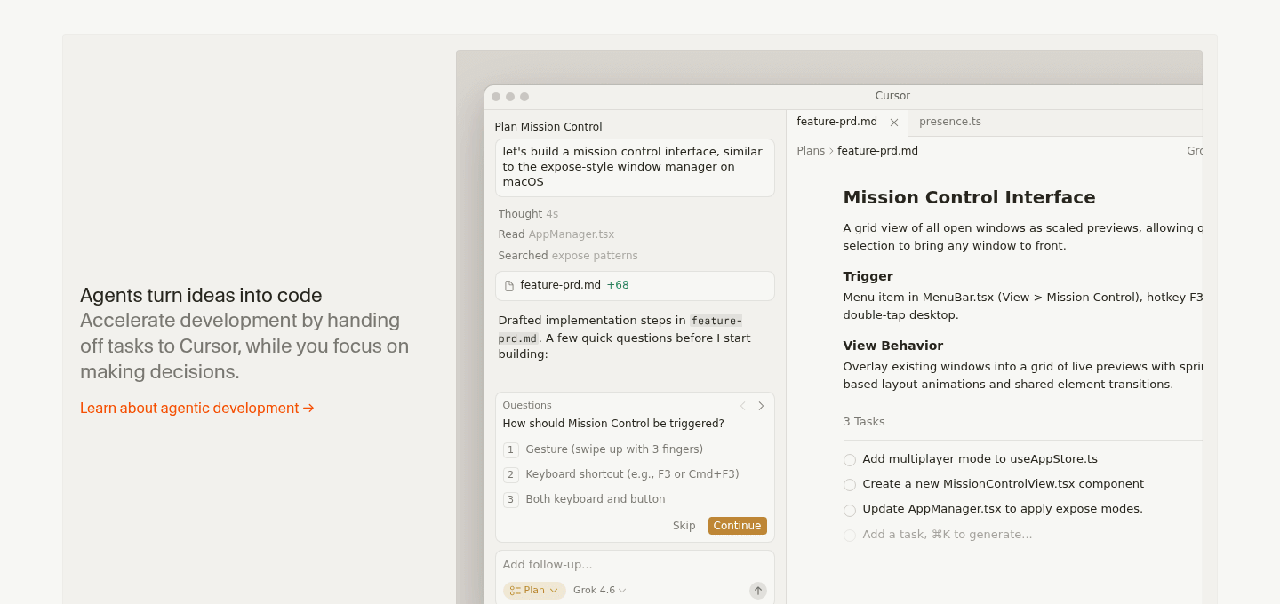Click the red window close dot

click(496, 97)
